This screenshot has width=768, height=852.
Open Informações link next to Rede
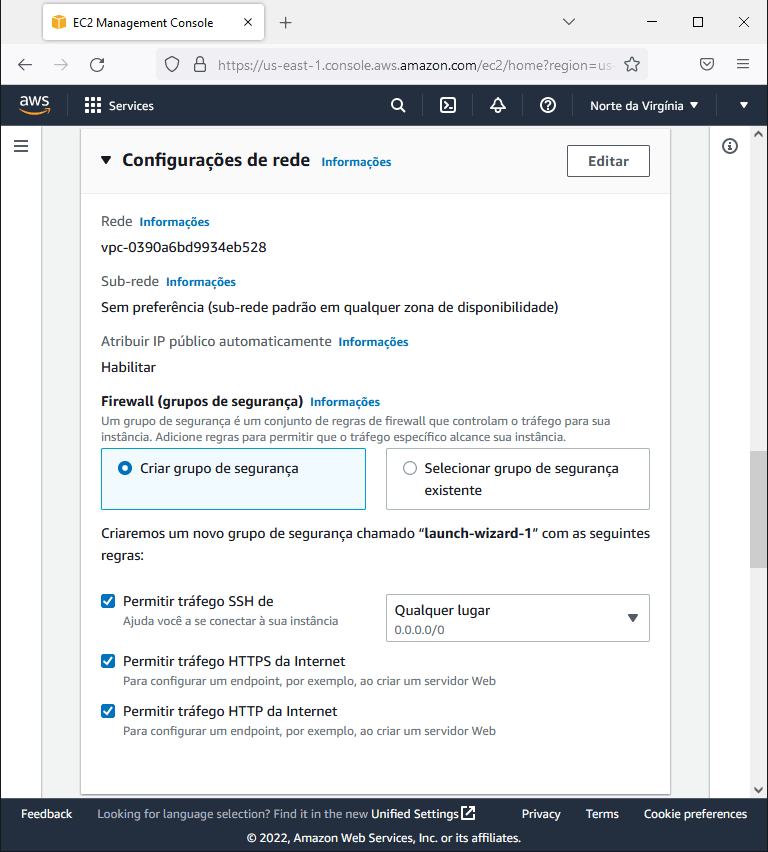pyautogui.click(x=174, y=222)
